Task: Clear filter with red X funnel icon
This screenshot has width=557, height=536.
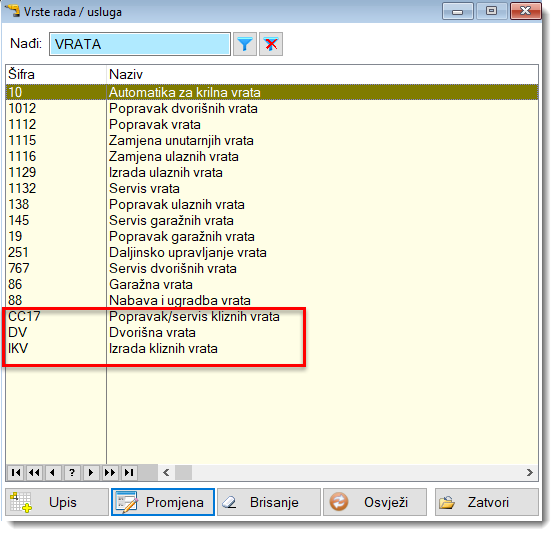Action: (271, 44)
